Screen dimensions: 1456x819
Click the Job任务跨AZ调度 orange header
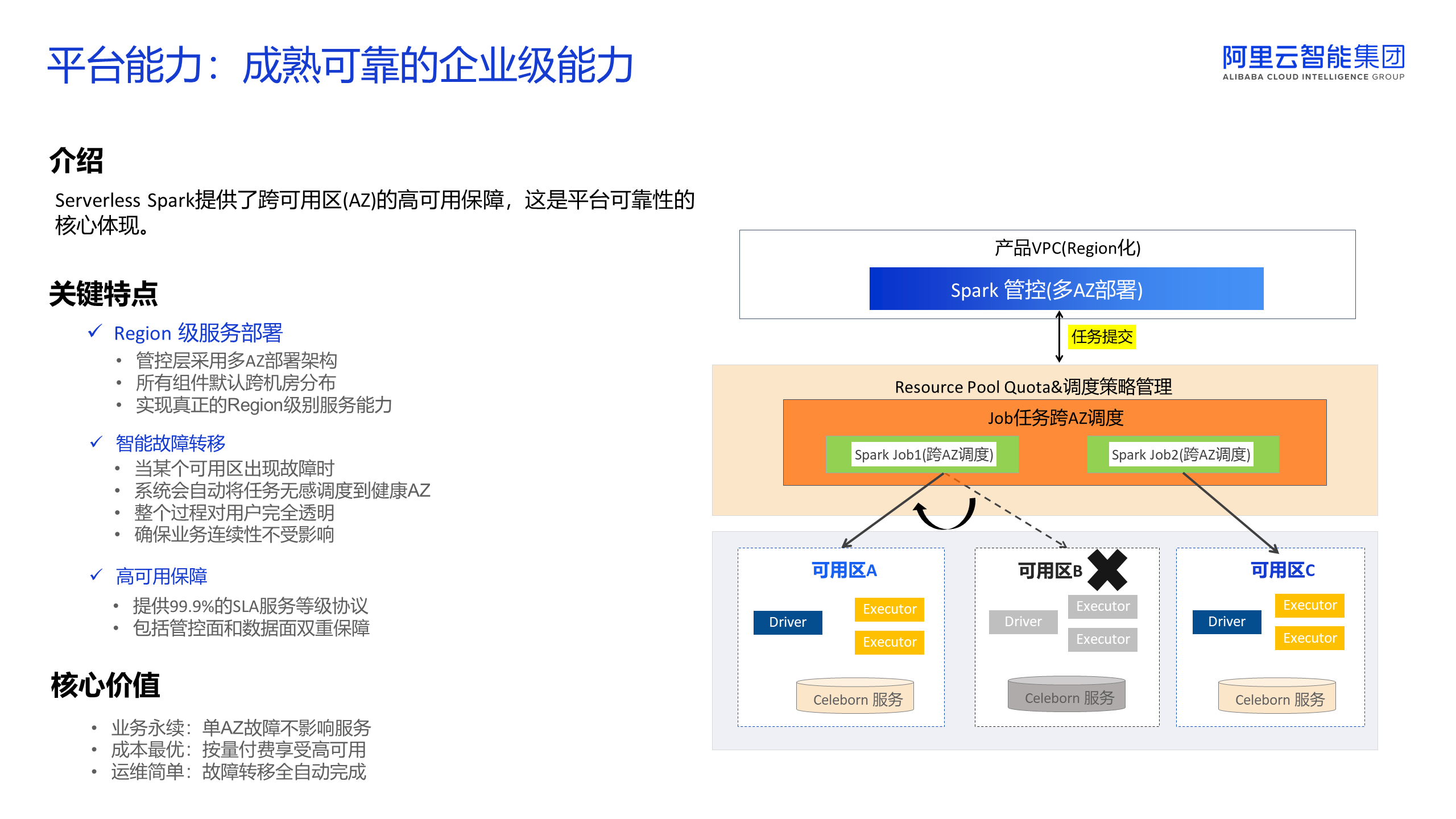click(x=1055, y=418)
